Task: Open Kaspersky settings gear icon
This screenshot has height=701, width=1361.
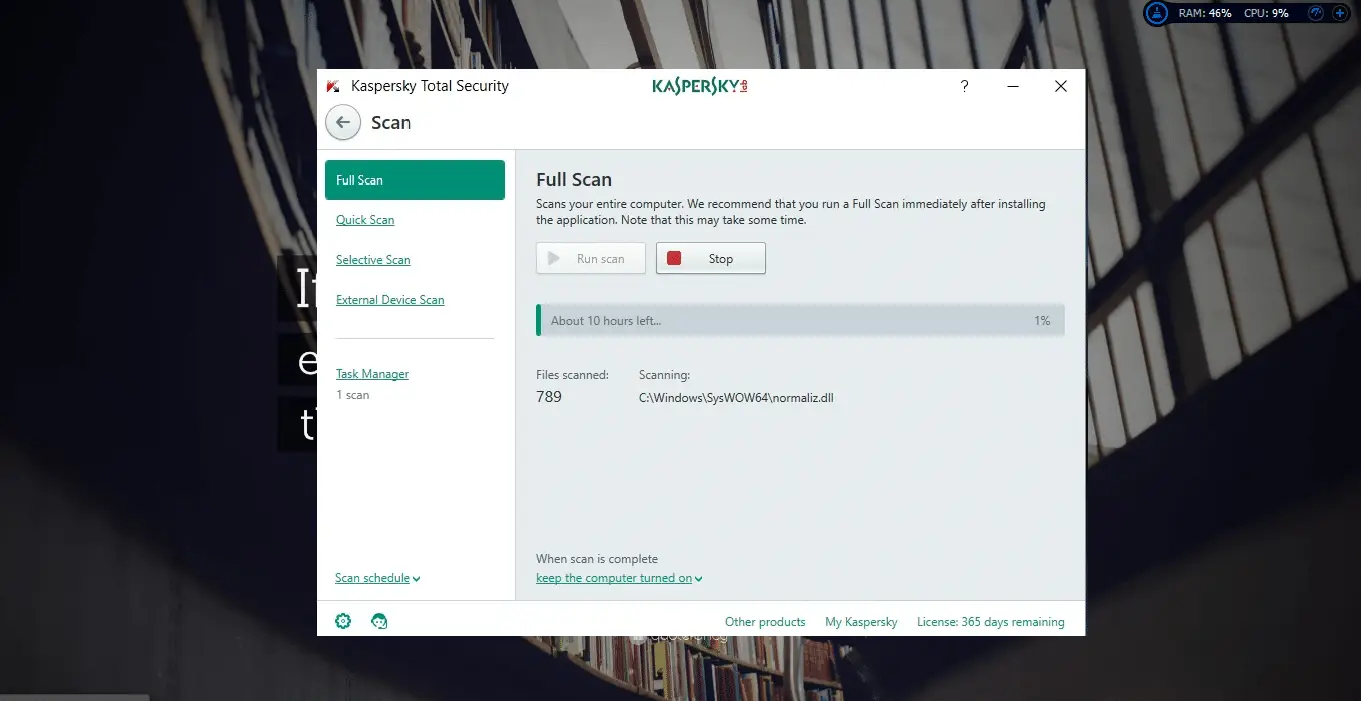Action: tap(343, 621)
